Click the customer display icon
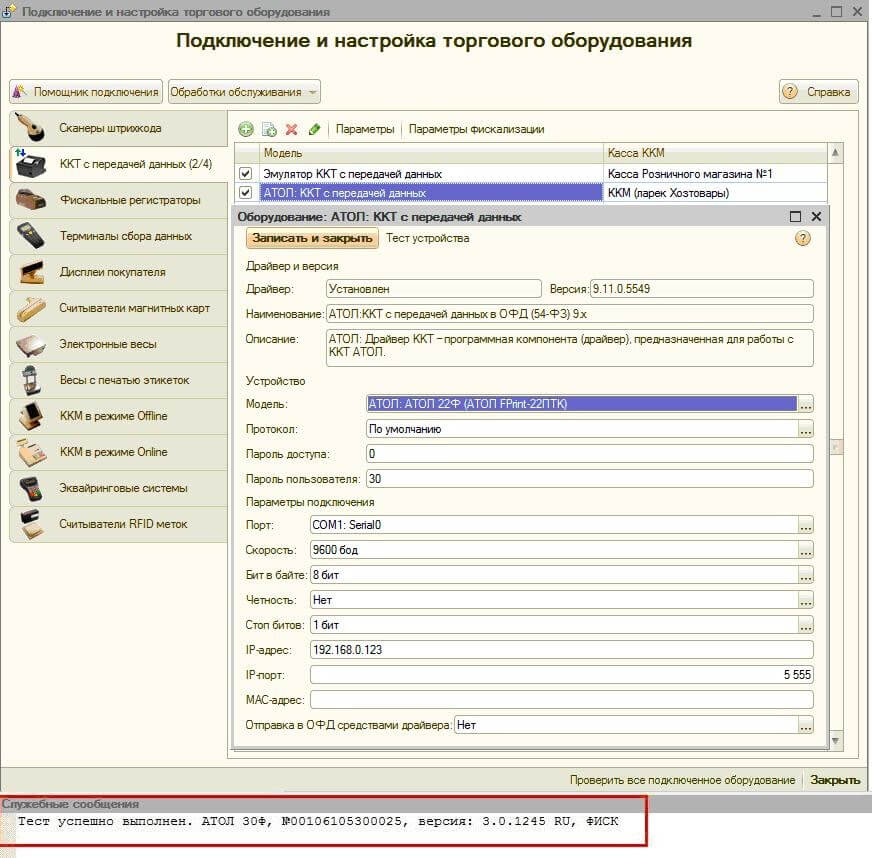The width and height of the screenshot is (872, 858). 31,272
